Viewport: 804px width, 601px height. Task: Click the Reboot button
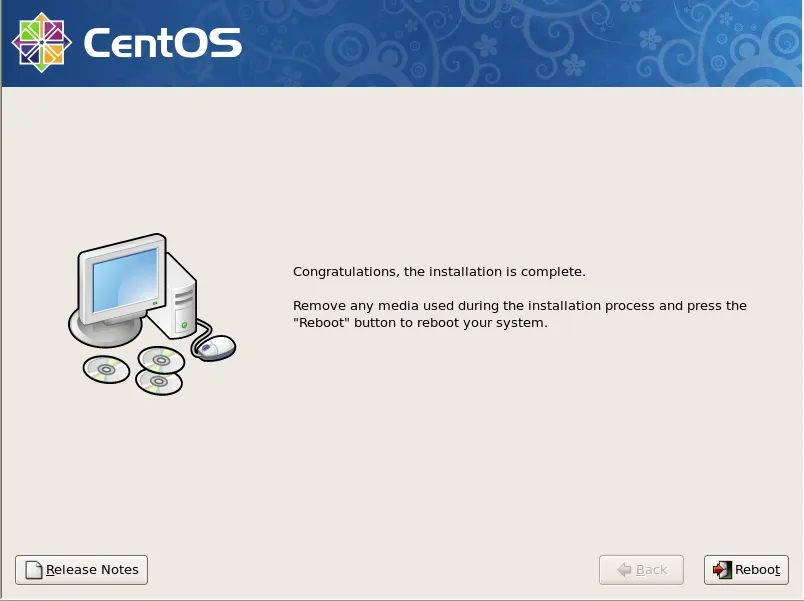pyautogui.click(x=746, y=570)
